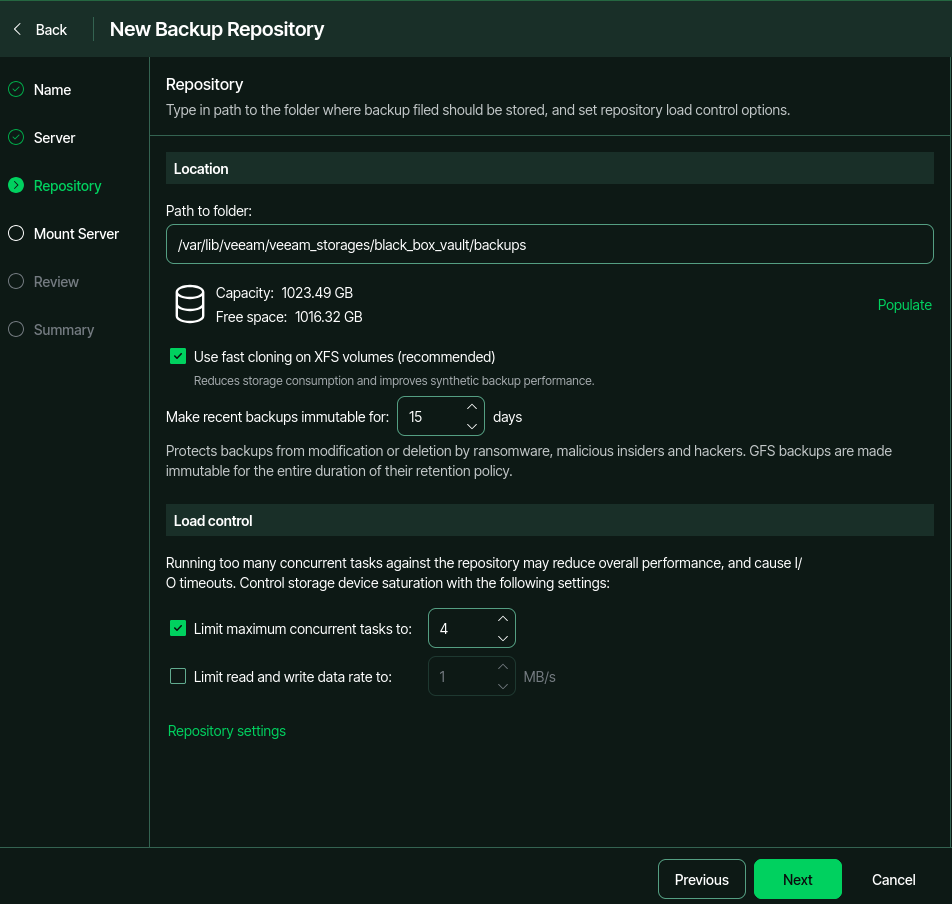Increase immutable days with up arrow
This screenshot has width=952, height=904.
(472, 406)
